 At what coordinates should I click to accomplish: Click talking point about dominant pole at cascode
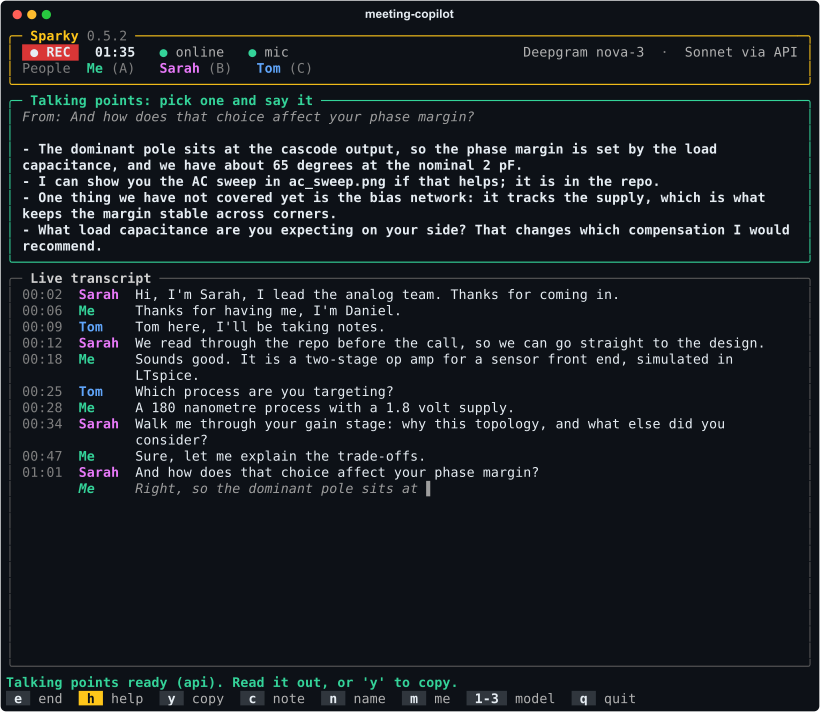(x=369, y=157)
